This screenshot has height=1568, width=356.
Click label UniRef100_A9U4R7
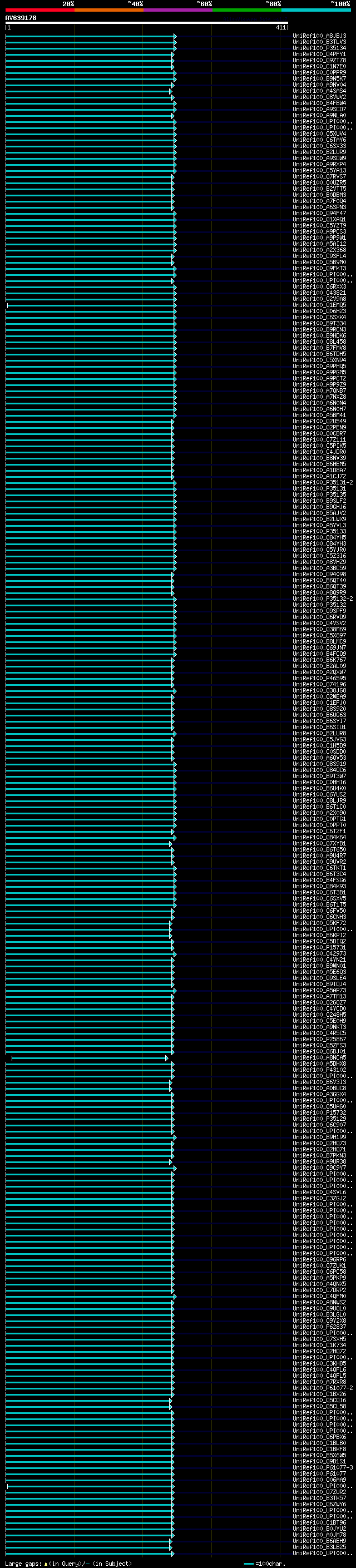coord(319,856)
